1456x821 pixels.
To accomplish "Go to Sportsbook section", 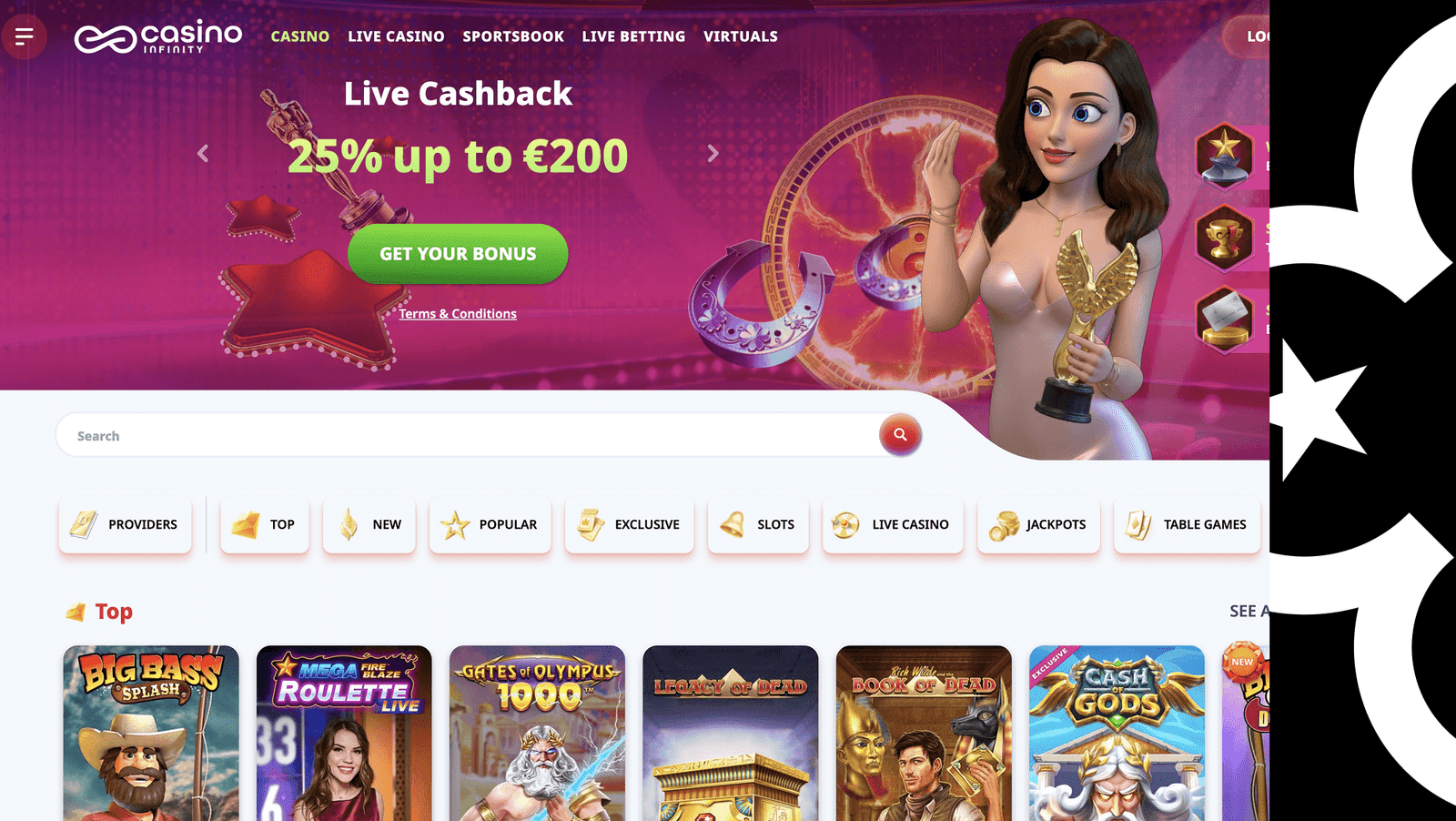I will point(513,36).
